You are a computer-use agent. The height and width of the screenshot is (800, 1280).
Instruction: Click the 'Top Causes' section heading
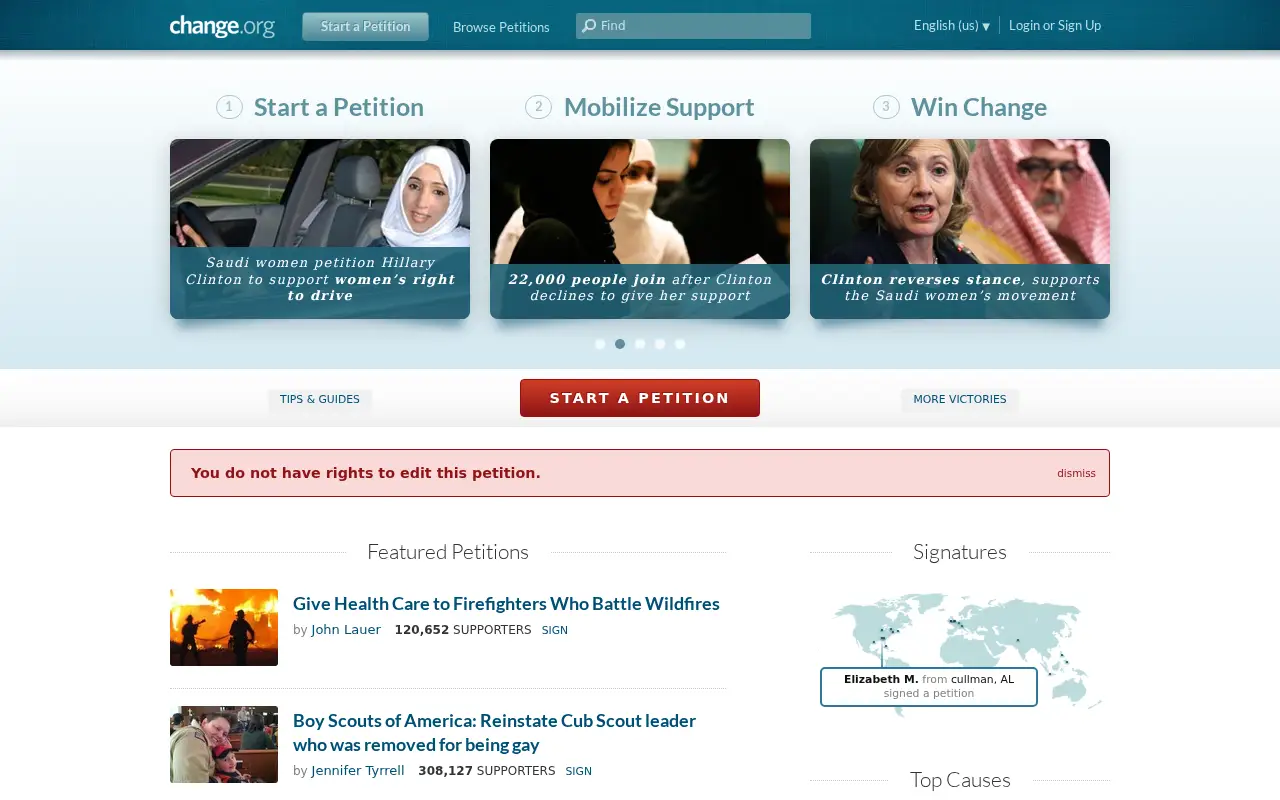[960, 780]
